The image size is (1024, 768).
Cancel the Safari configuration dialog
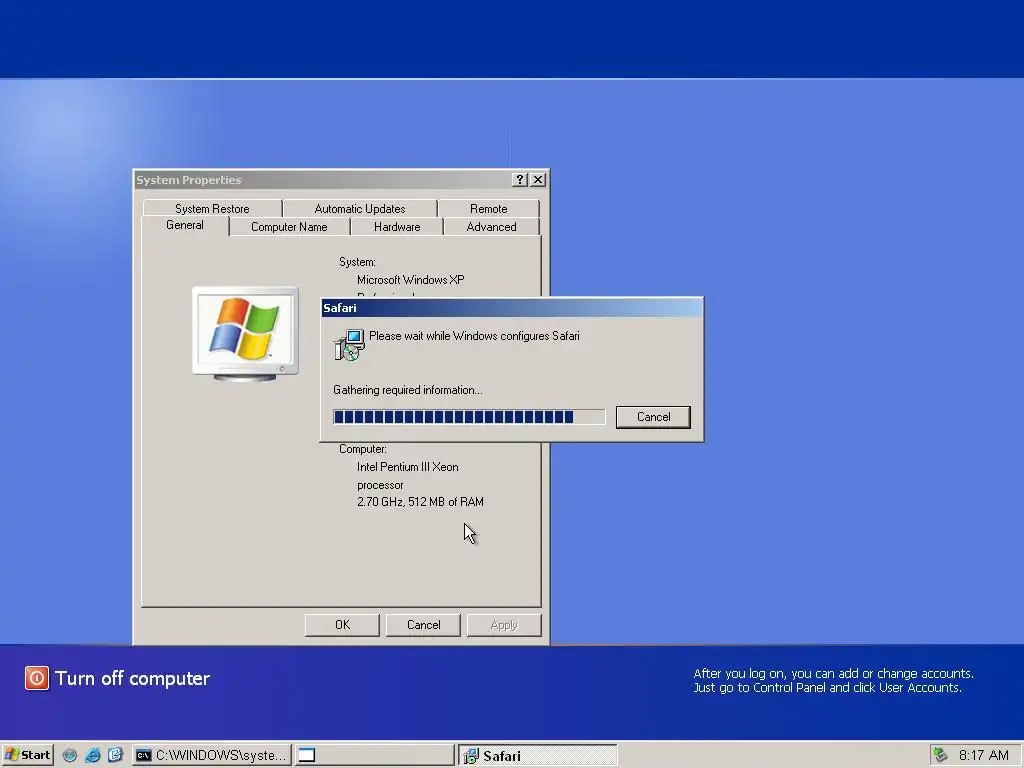coord(653,417)
